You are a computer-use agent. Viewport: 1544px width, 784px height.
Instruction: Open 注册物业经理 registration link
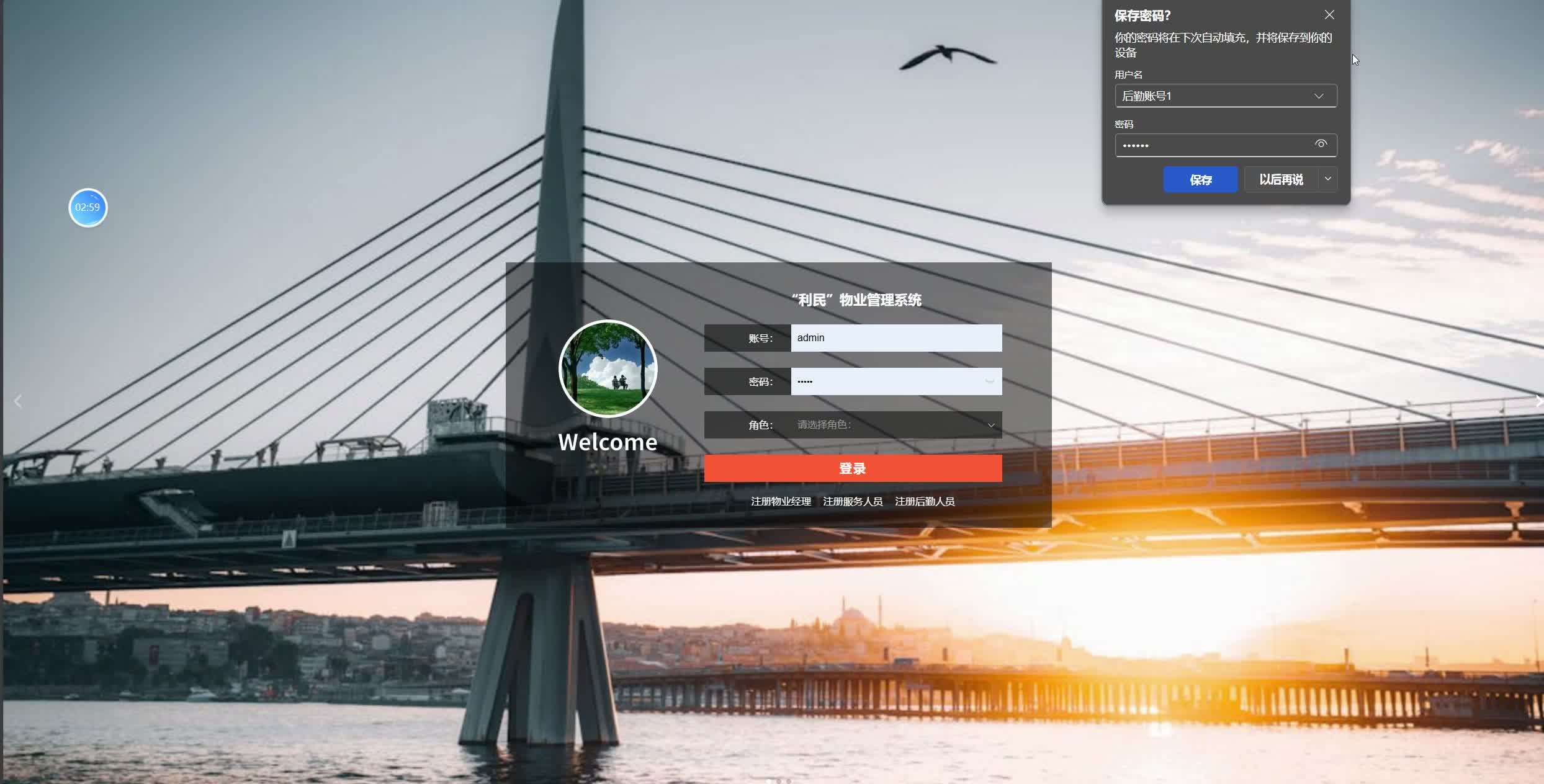pos(781,501)
